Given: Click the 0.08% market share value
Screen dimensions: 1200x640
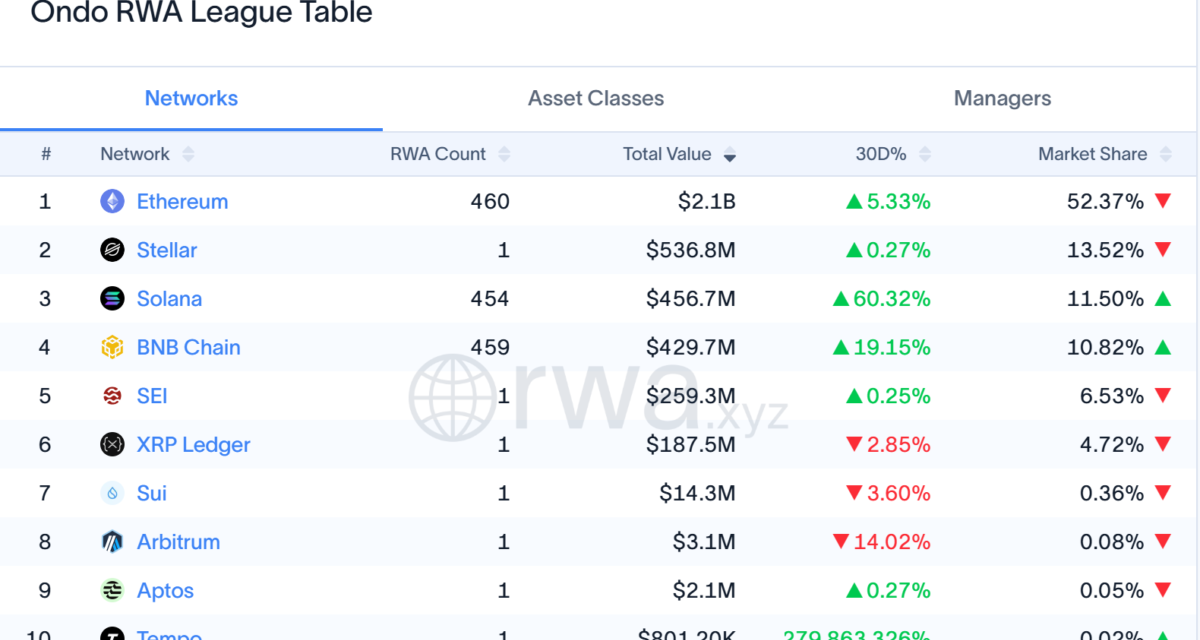Looking at the screenshot, I should click(1111, 542).
